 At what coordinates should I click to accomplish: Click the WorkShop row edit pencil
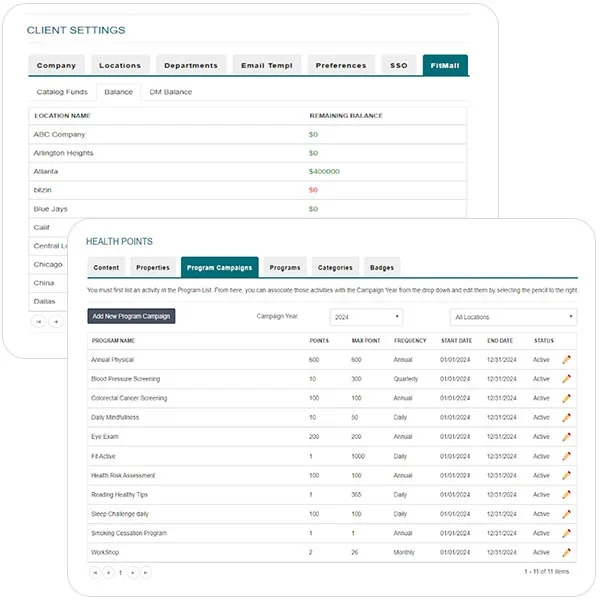(x=566, y=553)
